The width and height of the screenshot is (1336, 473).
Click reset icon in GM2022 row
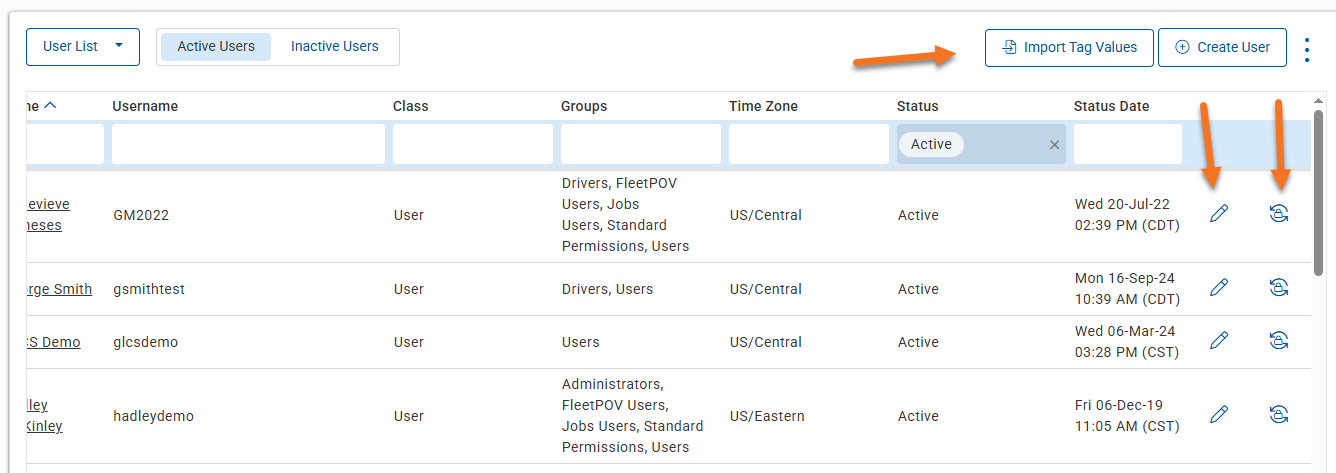(x=1278, y=213)
